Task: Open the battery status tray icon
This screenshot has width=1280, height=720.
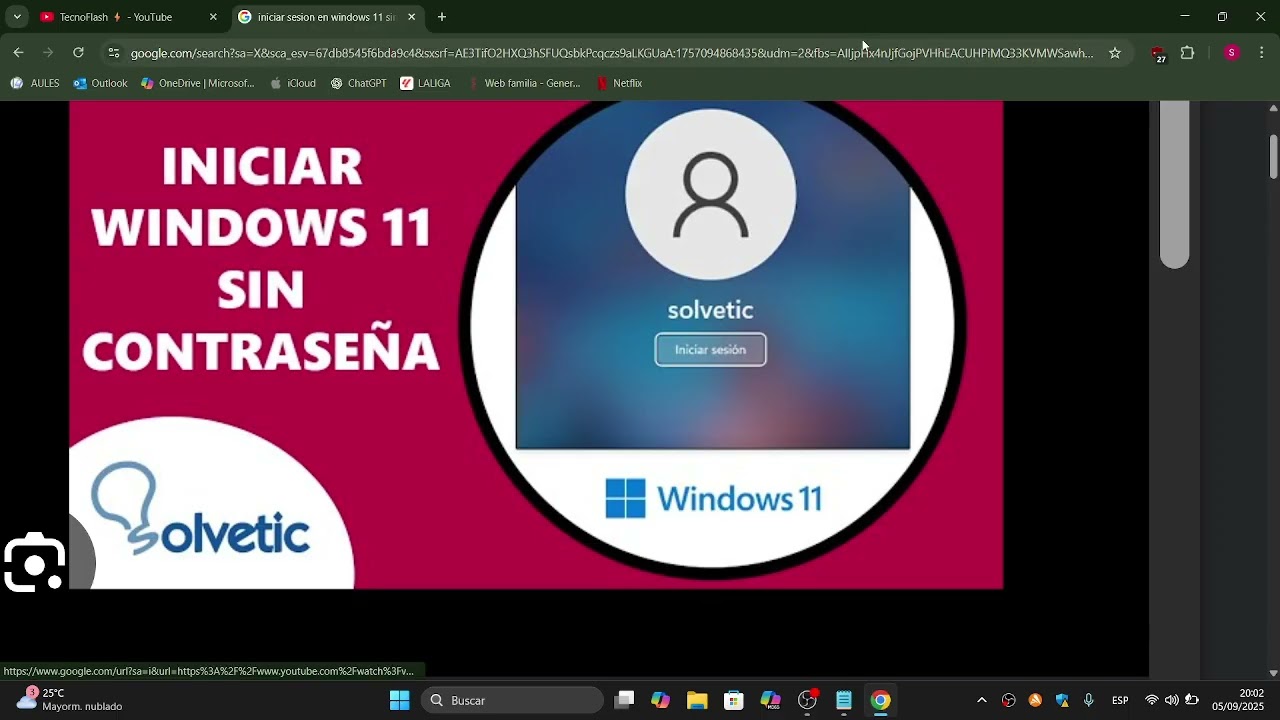Action: click(x=1191, y=700)
